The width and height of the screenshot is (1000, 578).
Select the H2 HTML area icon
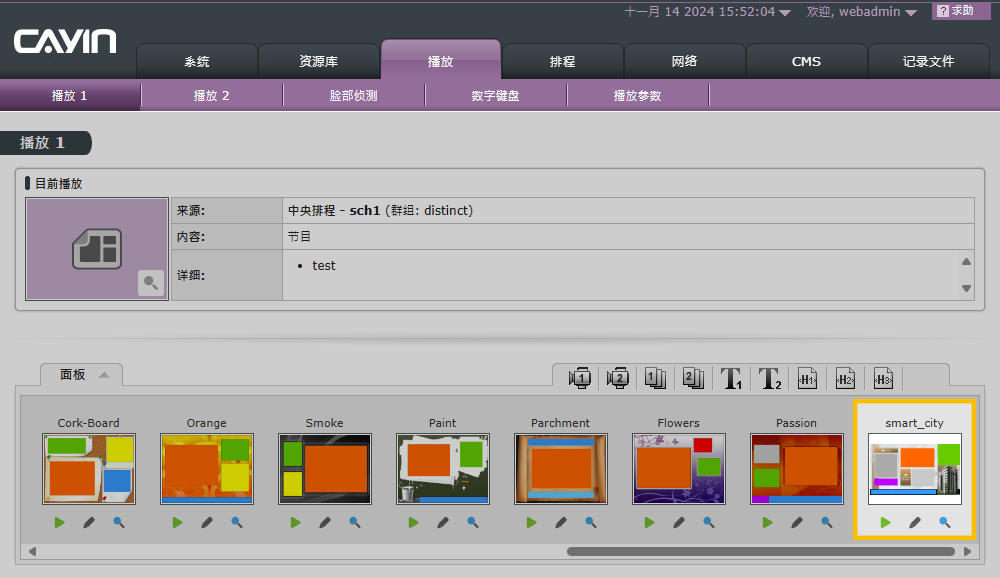point(845,378)
